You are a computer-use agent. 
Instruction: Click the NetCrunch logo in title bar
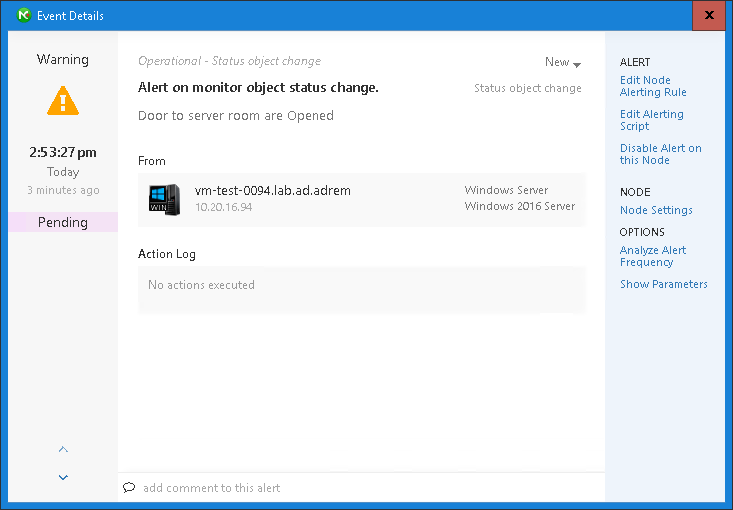(x=24, y=16)
